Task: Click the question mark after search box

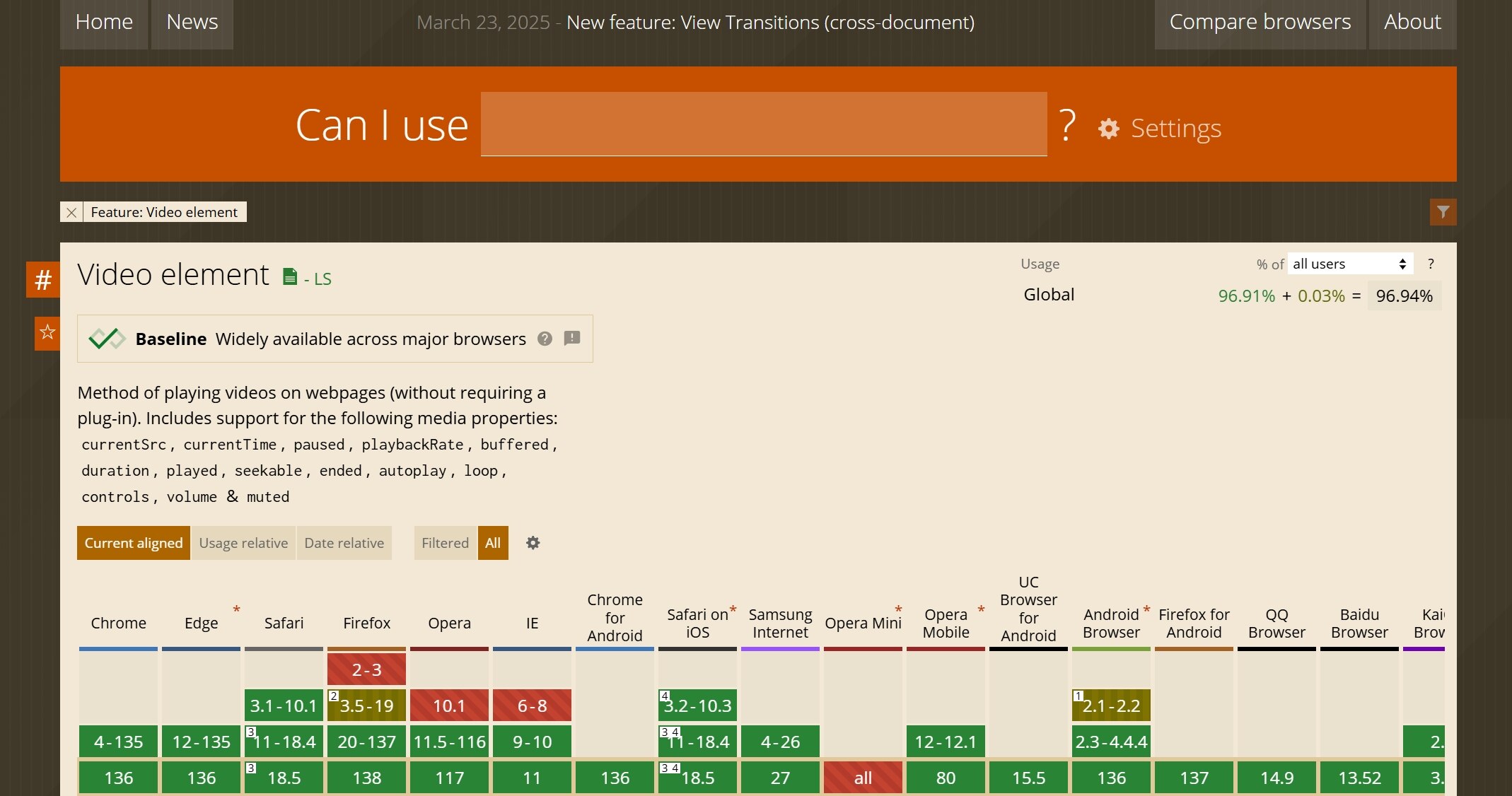Action: pyautogui.click(x=1067, y=125)
